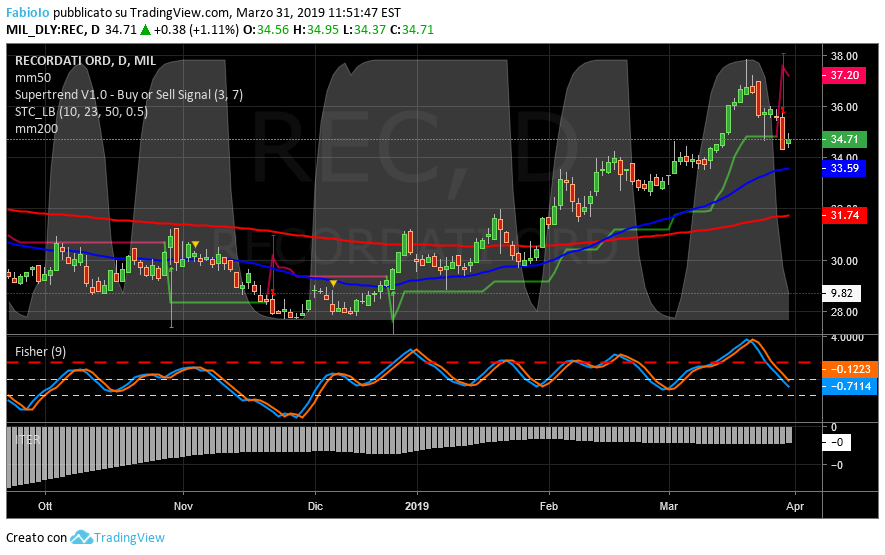
Task: Click the Mar label on time axis
Action: point(669,506)
